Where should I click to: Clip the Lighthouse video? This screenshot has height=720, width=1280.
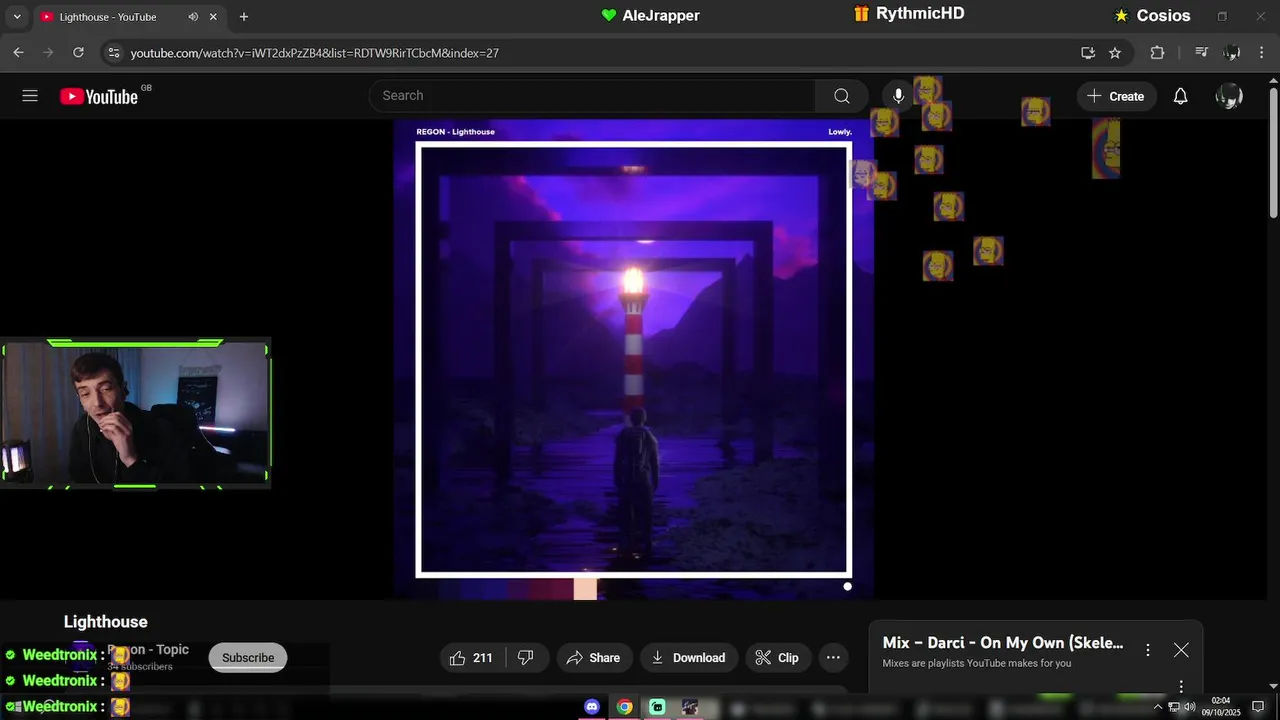(777, 657)
